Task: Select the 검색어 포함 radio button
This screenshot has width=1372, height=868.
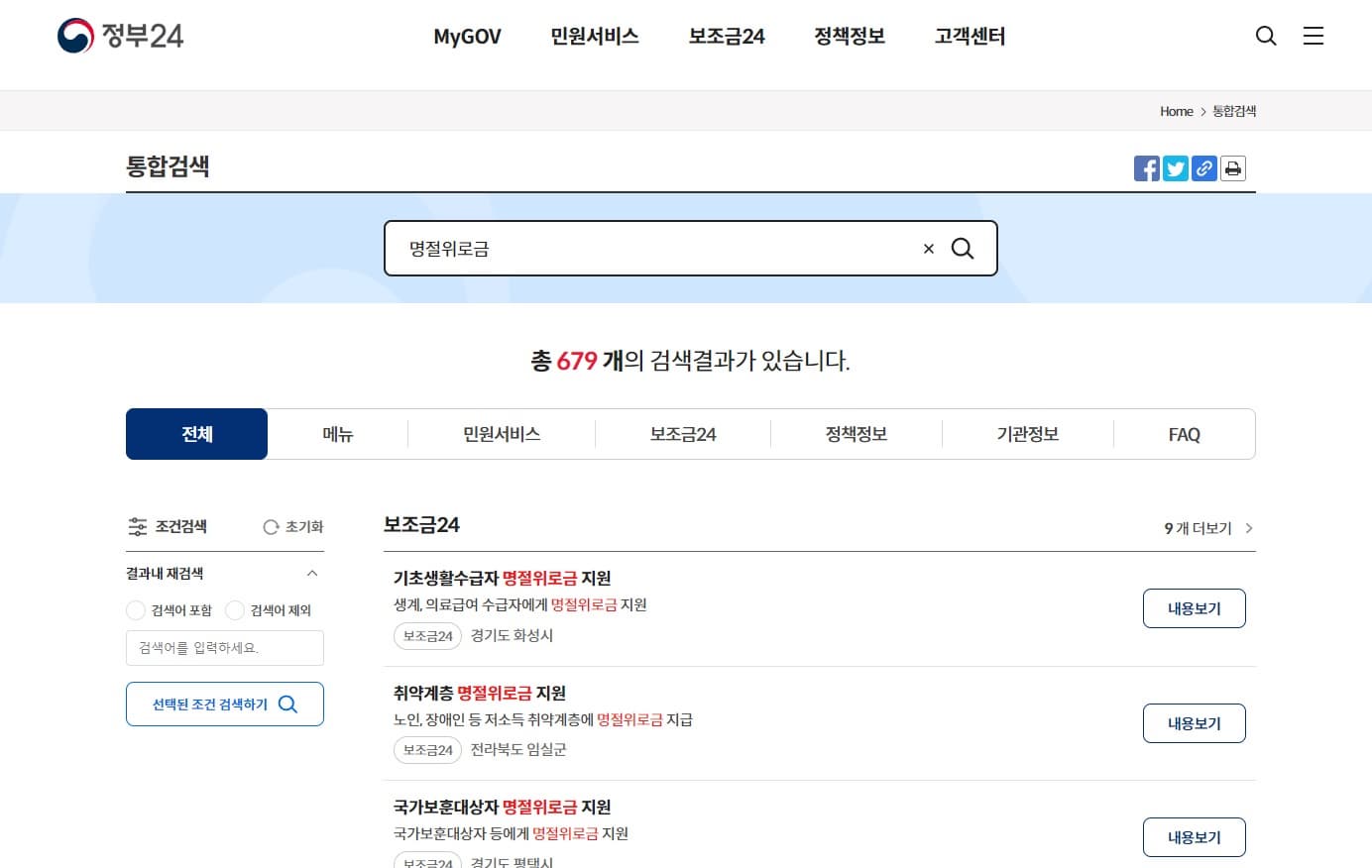Action: click(136, 610)
